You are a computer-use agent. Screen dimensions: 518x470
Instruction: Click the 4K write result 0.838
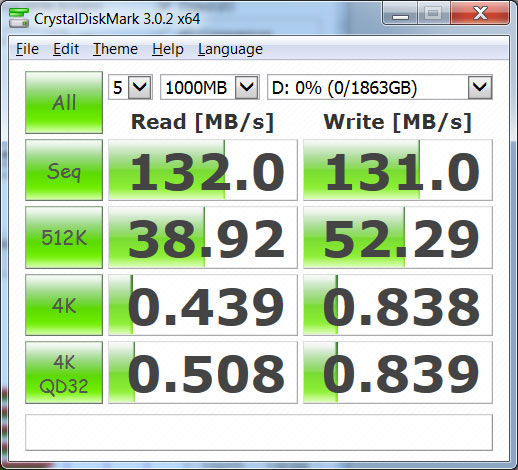398,305
